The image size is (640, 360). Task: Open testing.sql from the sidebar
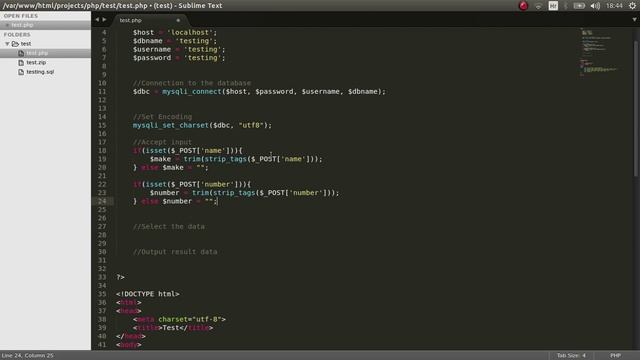pyautogui.click(x=40, y=72)
